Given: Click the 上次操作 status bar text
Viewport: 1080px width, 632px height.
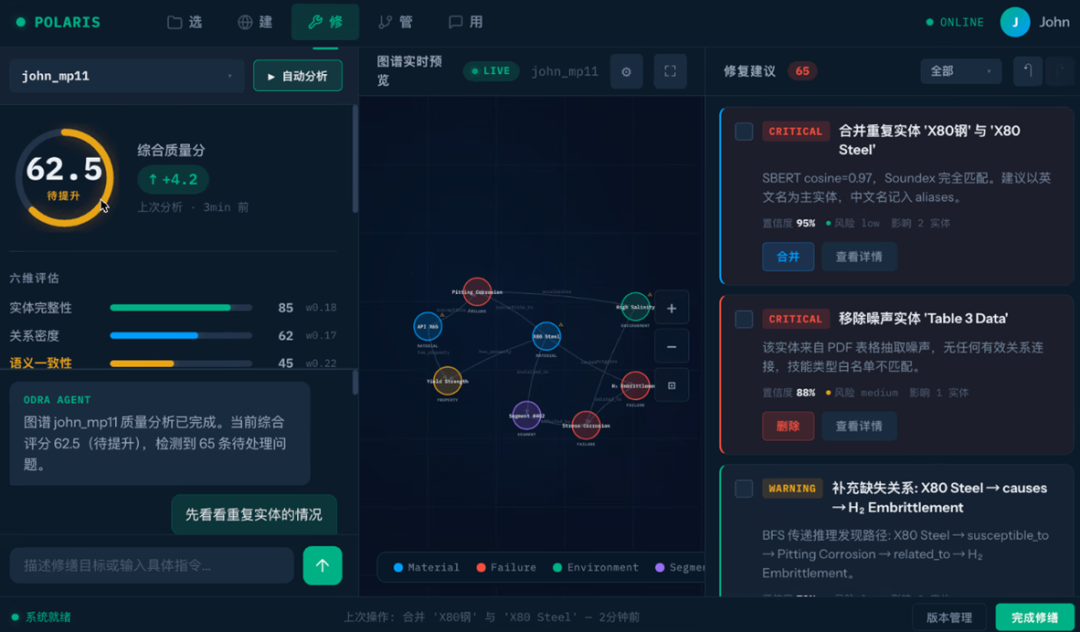Looking at the screenshot, I should (492, 618).
